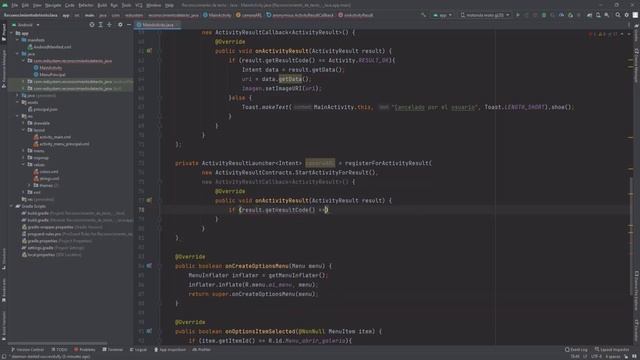Open the Build menu
640x360 pixels.
coord(102,5)
